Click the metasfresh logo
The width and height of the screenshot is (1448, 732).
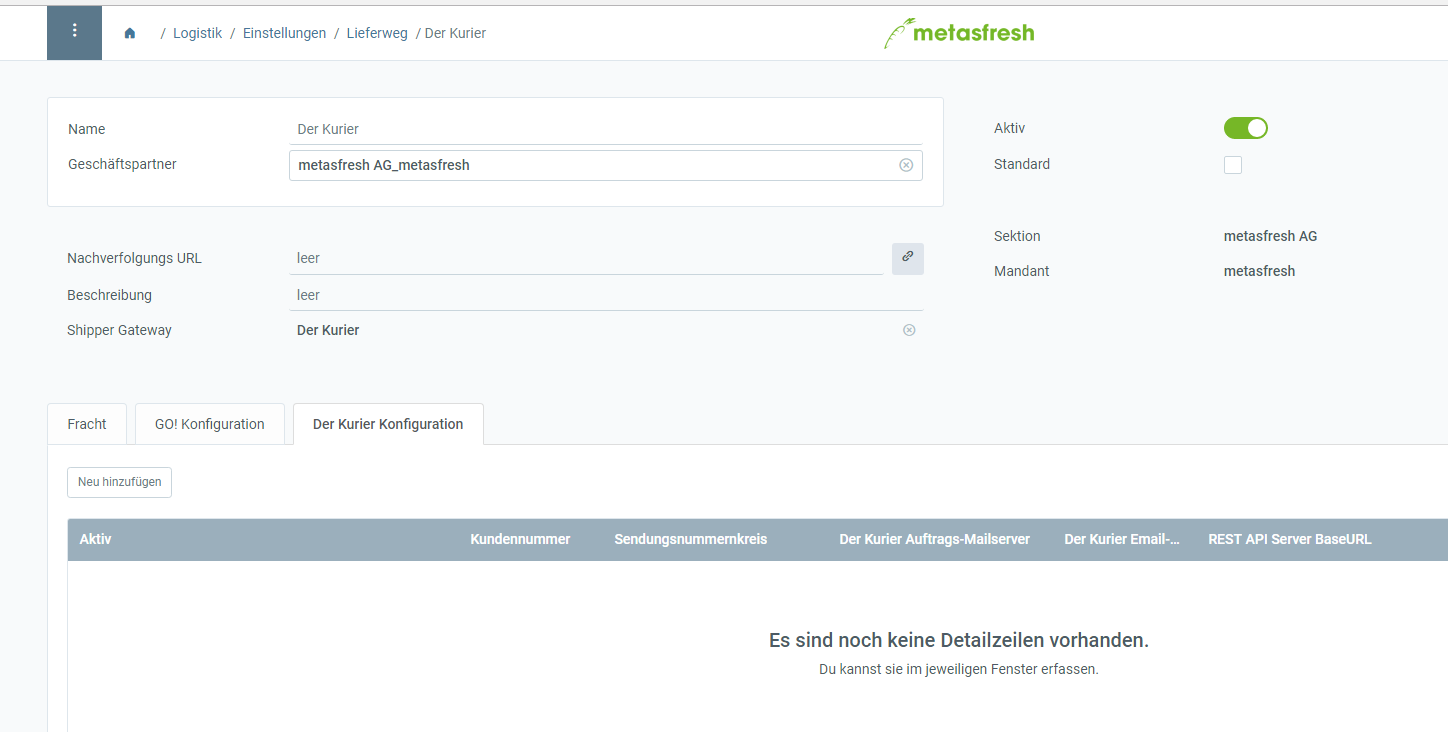(x=959, y=32)
